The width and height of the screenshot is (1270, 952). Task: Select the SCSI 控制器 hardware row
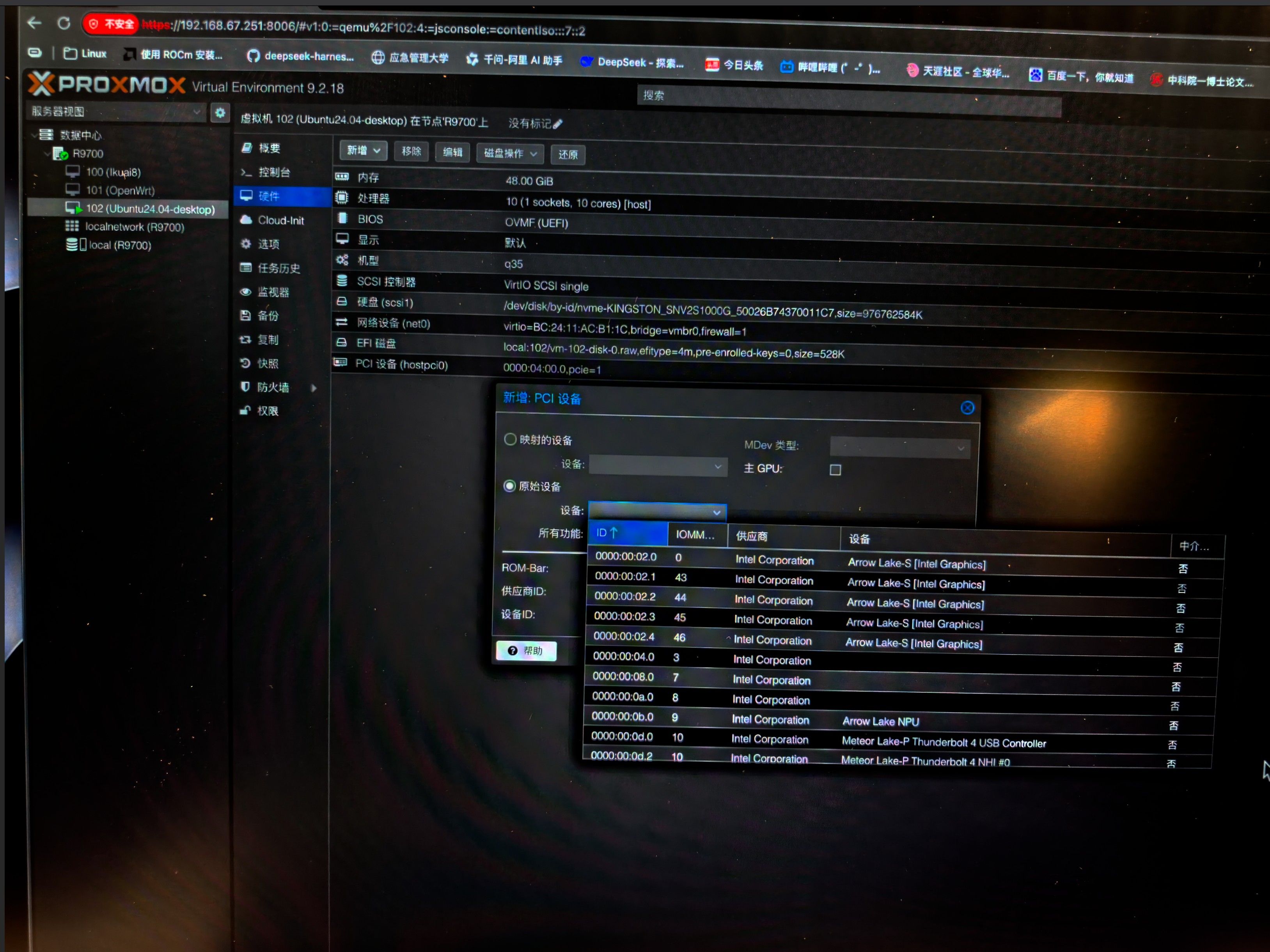coord(801,288)
